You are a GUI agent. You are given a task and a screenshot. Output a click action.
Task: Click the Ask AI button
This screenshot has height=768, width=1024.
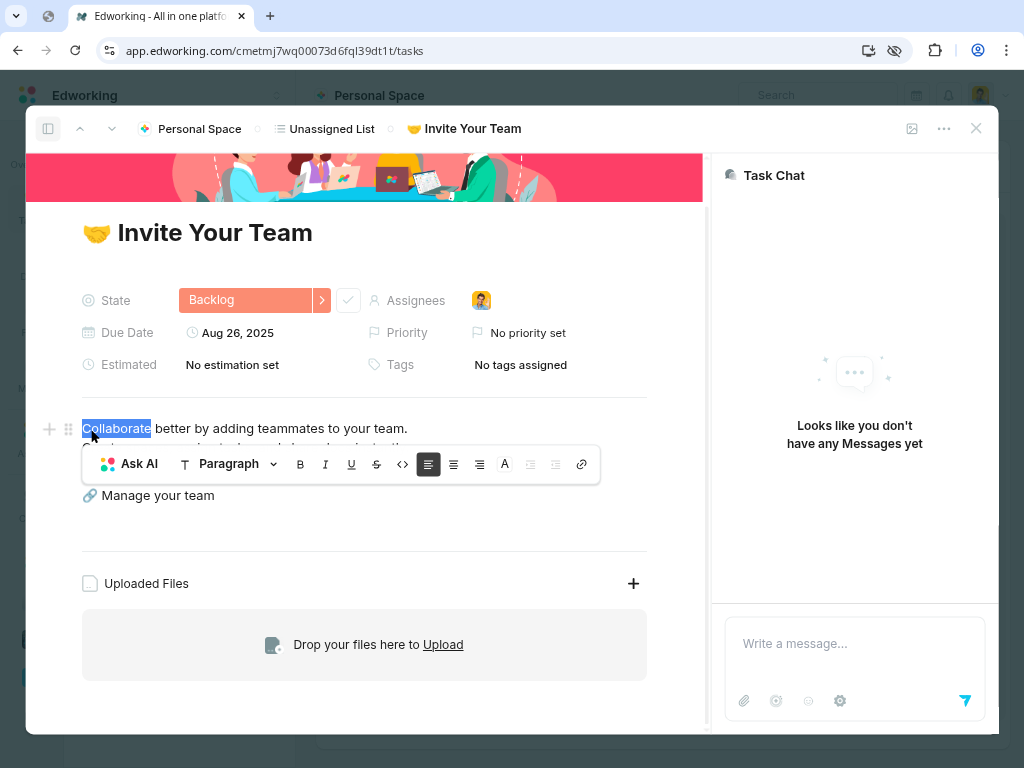click(130, 464)
